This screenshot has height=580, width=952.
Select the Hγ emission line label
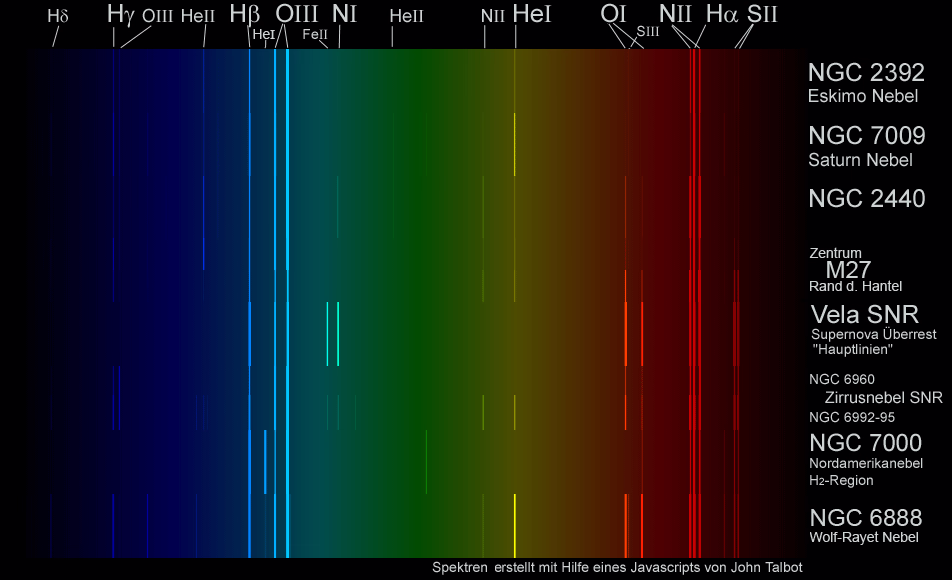tap(120, 14)
